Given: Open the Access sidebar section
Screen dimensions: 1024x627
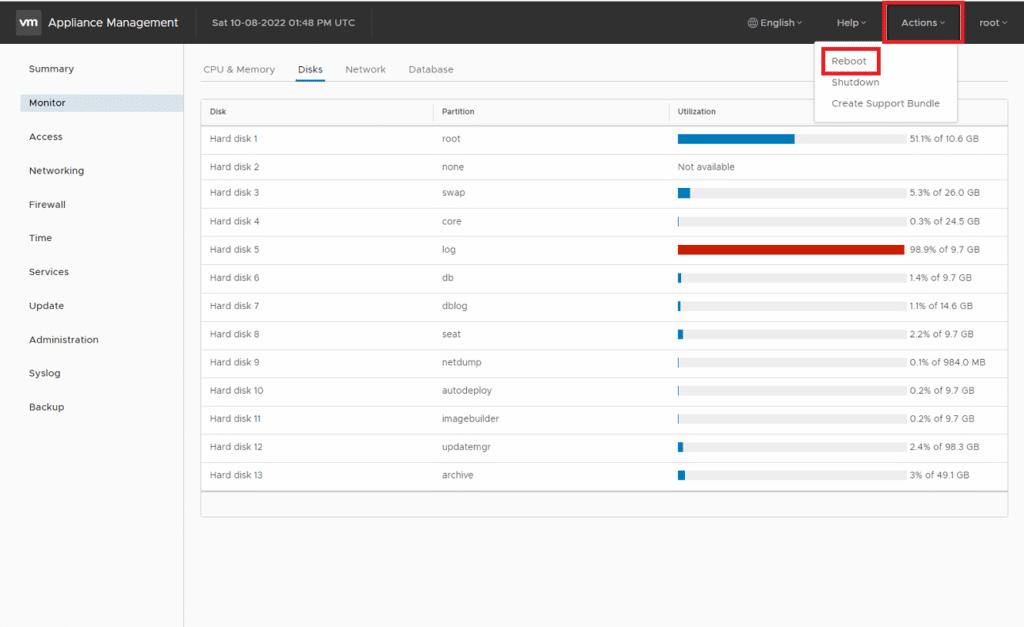Looking at the screenshot, I should pos(46,137).
